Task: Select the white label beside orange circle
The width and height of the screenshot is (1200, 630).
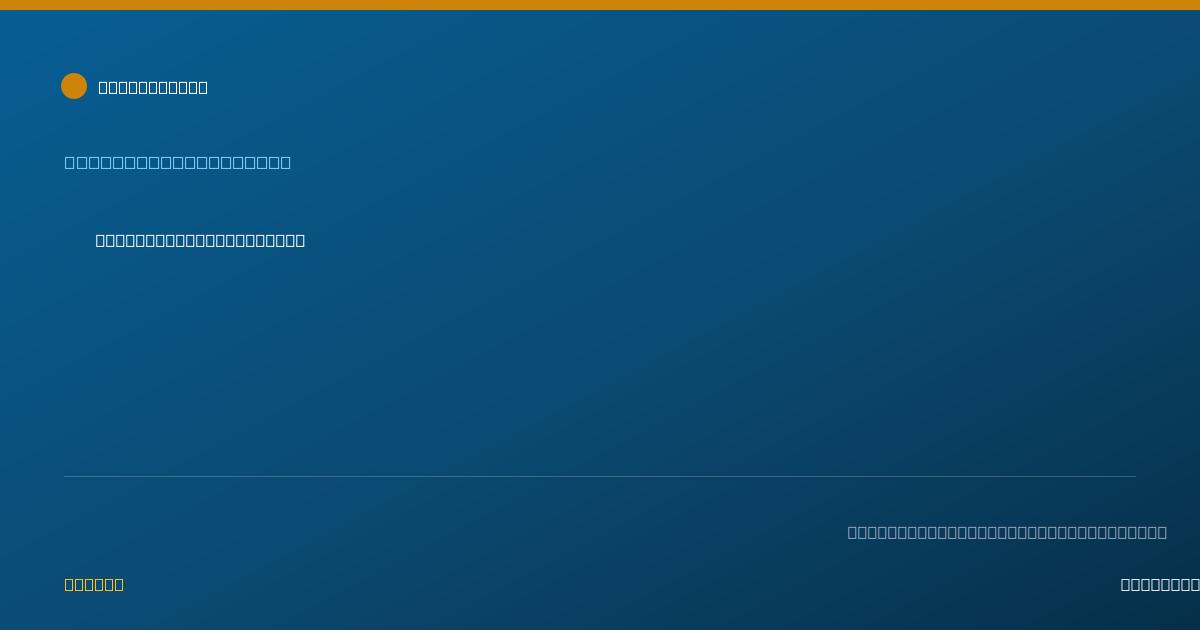Action: [153, 87]
